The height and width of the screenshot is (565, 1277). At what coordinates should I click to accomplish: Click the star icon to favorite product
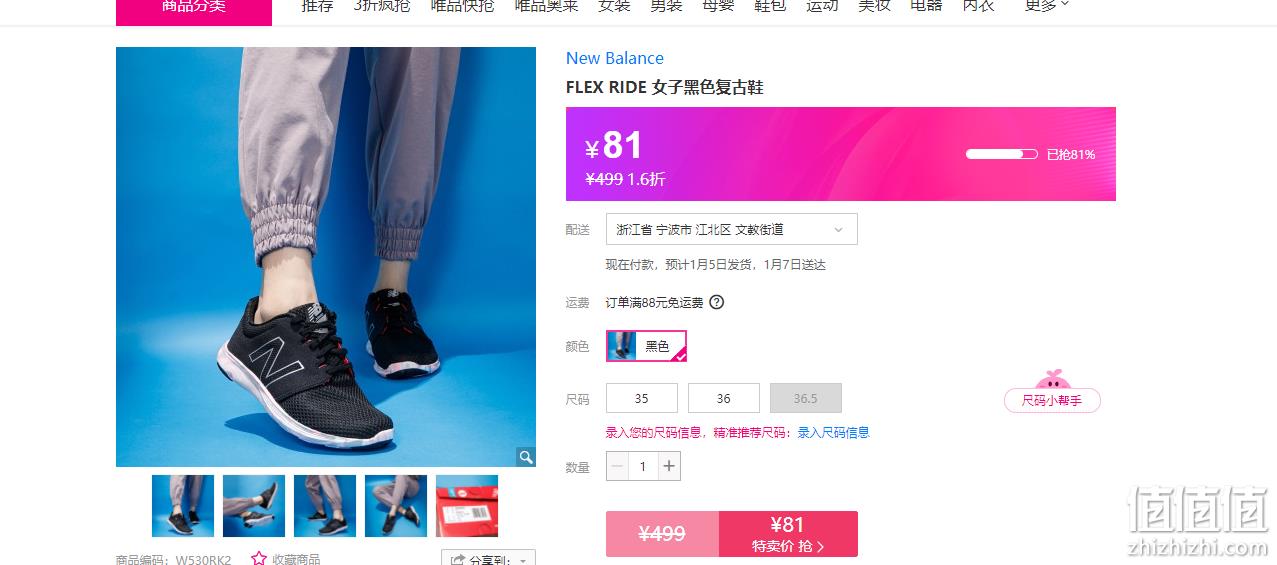point(259,558)
